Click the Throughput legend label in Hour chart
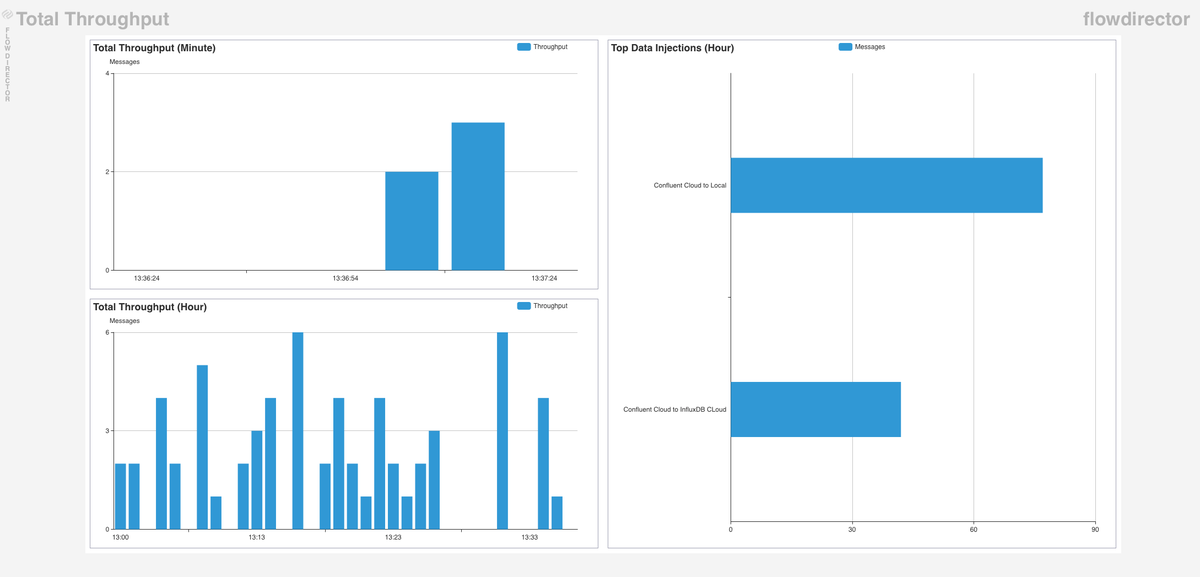The width and height of the screenshot is (1200, 577). 550,306
